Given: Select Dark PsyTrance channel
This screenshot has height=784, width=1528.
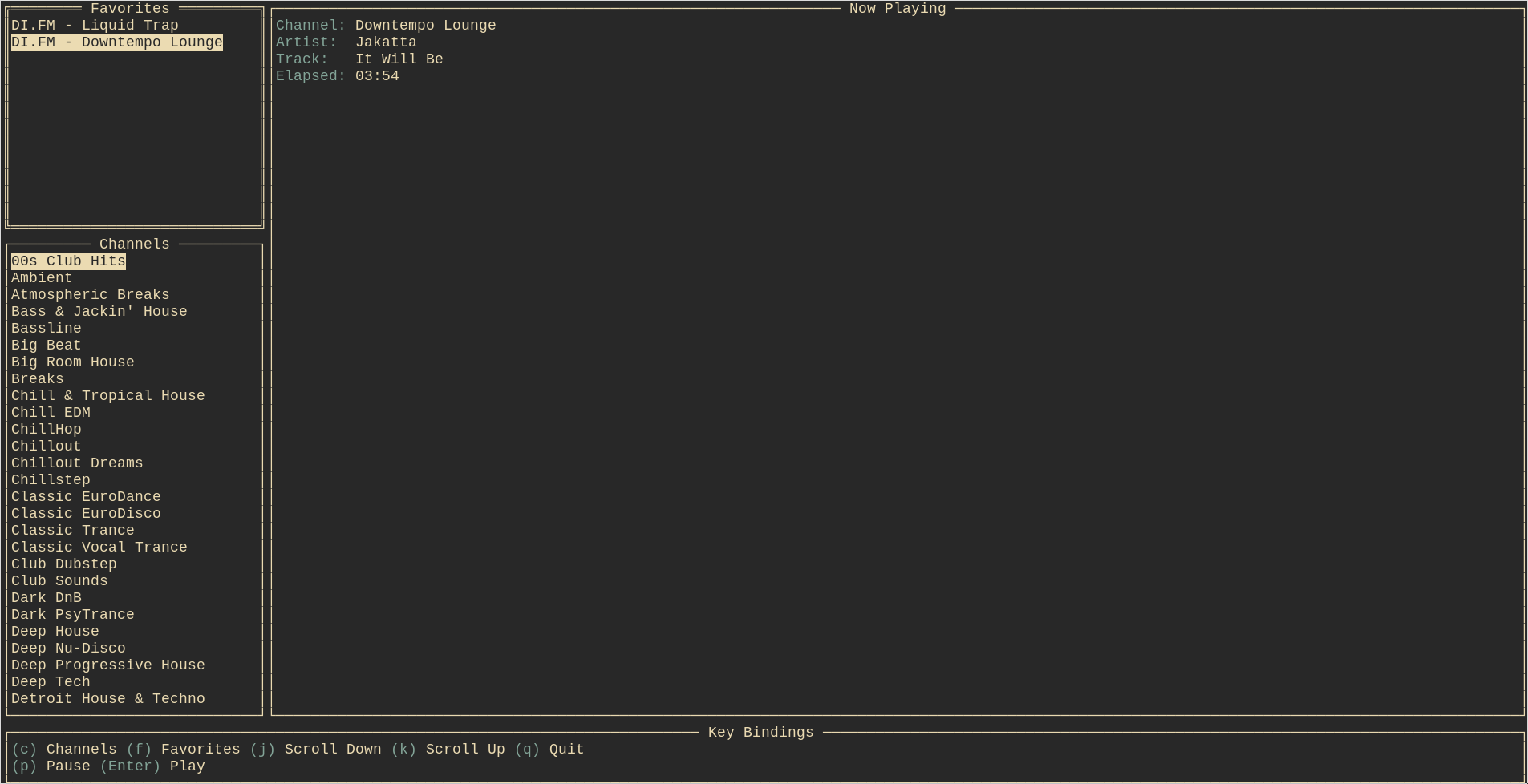Looking at the screenshot, I should click(73, 615).
